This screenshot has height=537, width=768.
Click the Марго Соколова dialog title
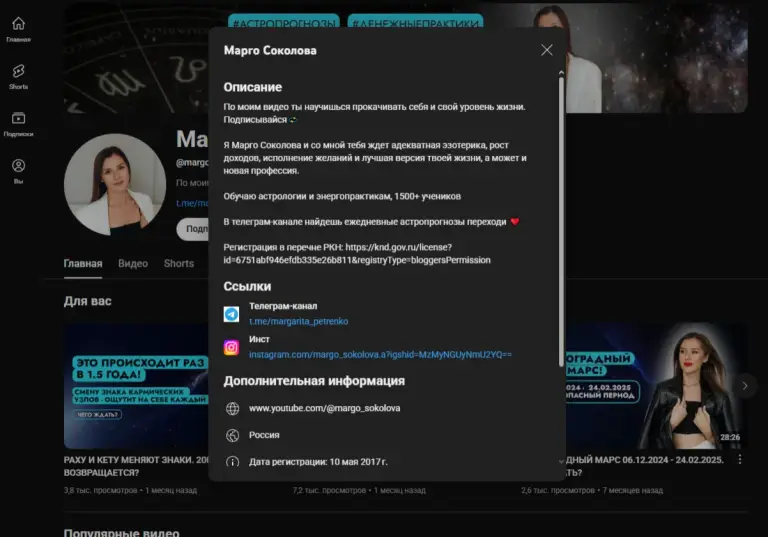(270, 50)
